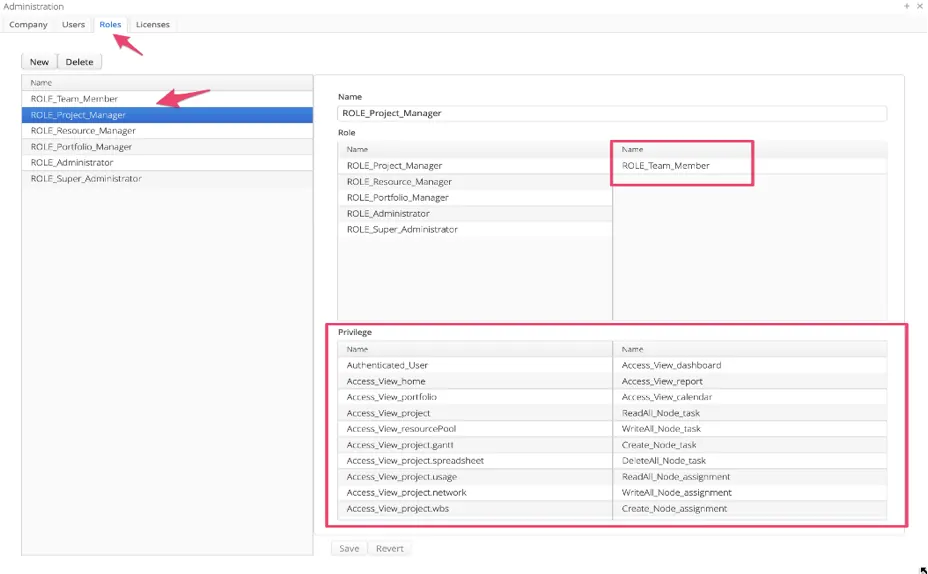Select ROLE_Team_Member in the assigned roles column

coord(750,166)
